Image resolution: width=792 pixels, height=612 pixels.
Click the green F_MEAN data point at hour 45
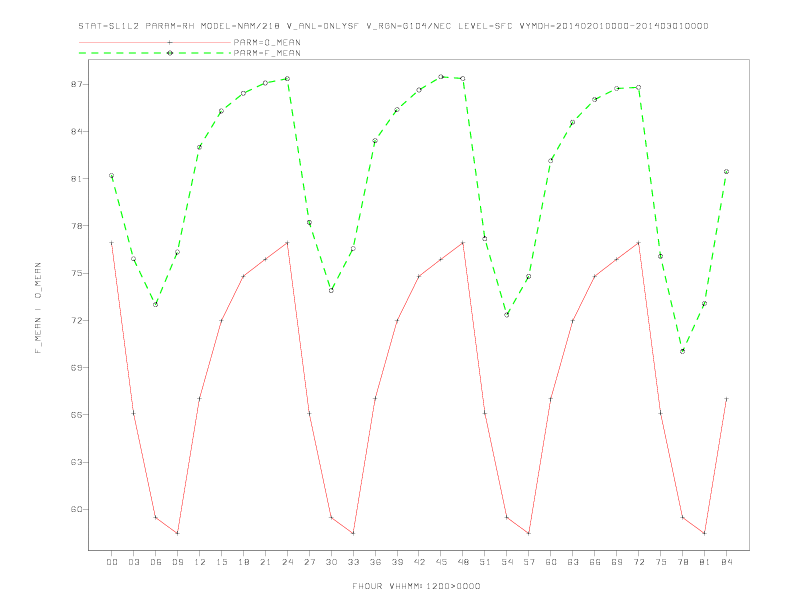[441, 77]
